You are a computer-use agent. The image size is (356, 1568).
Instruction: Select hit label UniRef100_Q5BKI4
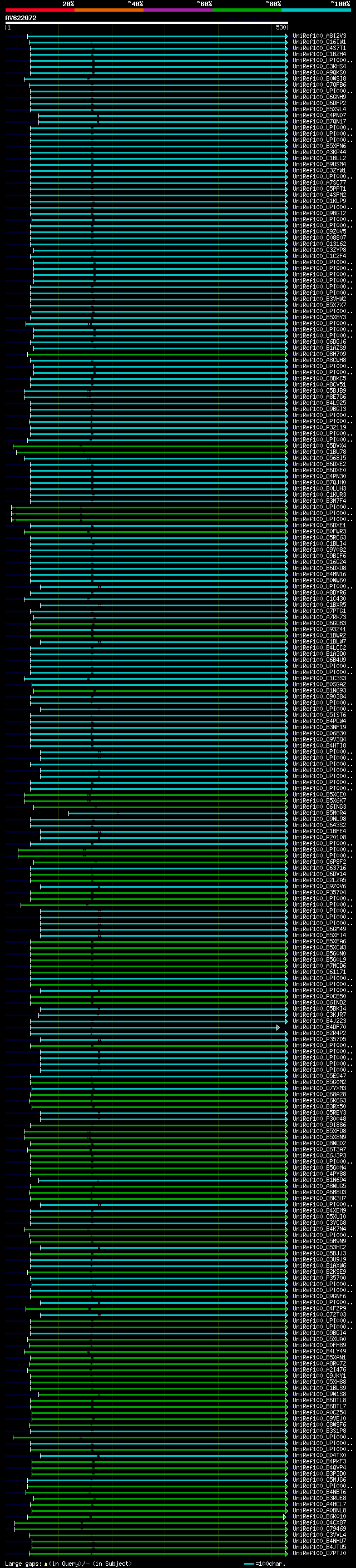coord(319,1008)
